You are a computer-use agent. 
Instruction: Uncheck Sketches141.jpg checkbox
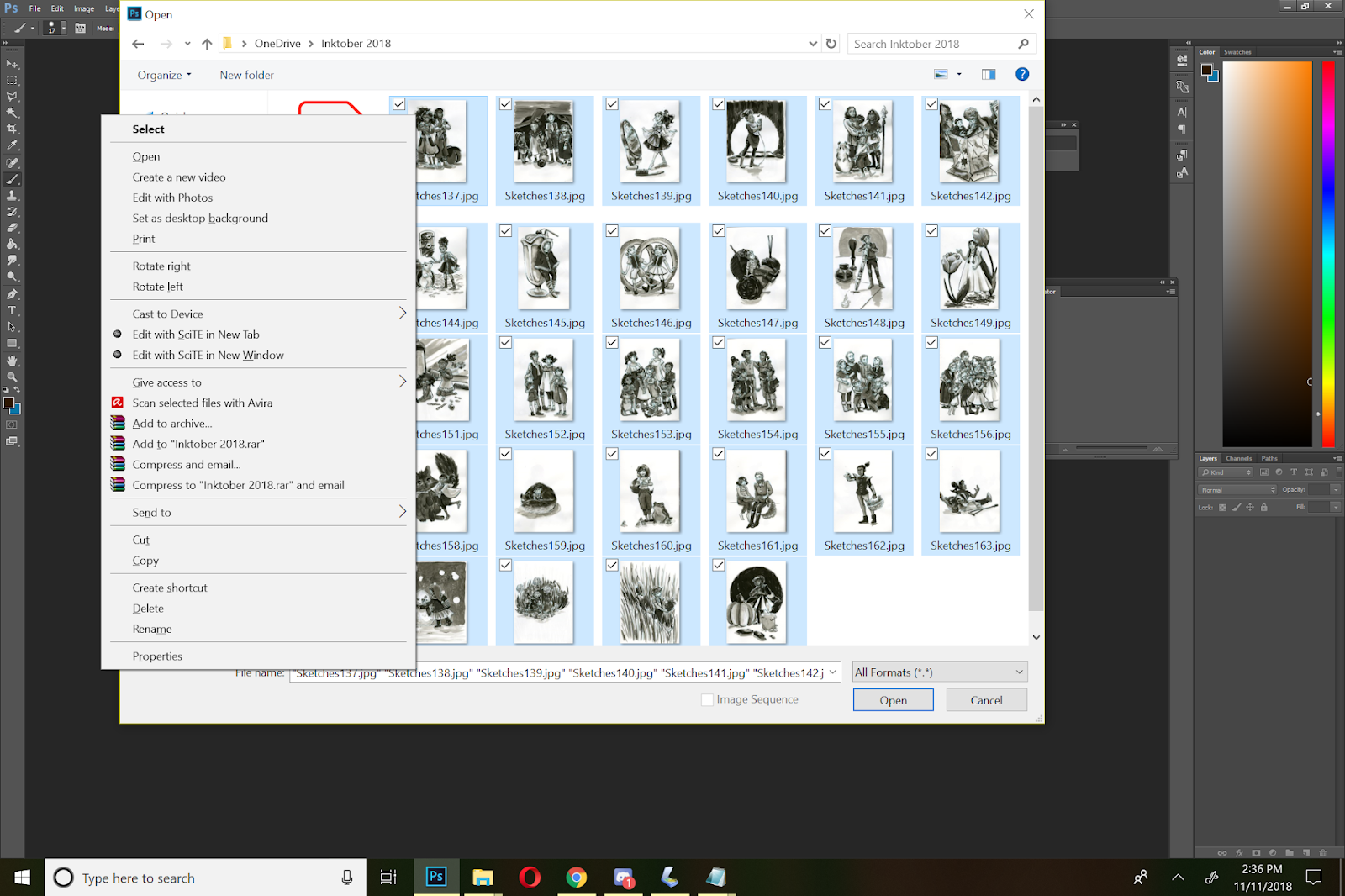click(825, 104)
